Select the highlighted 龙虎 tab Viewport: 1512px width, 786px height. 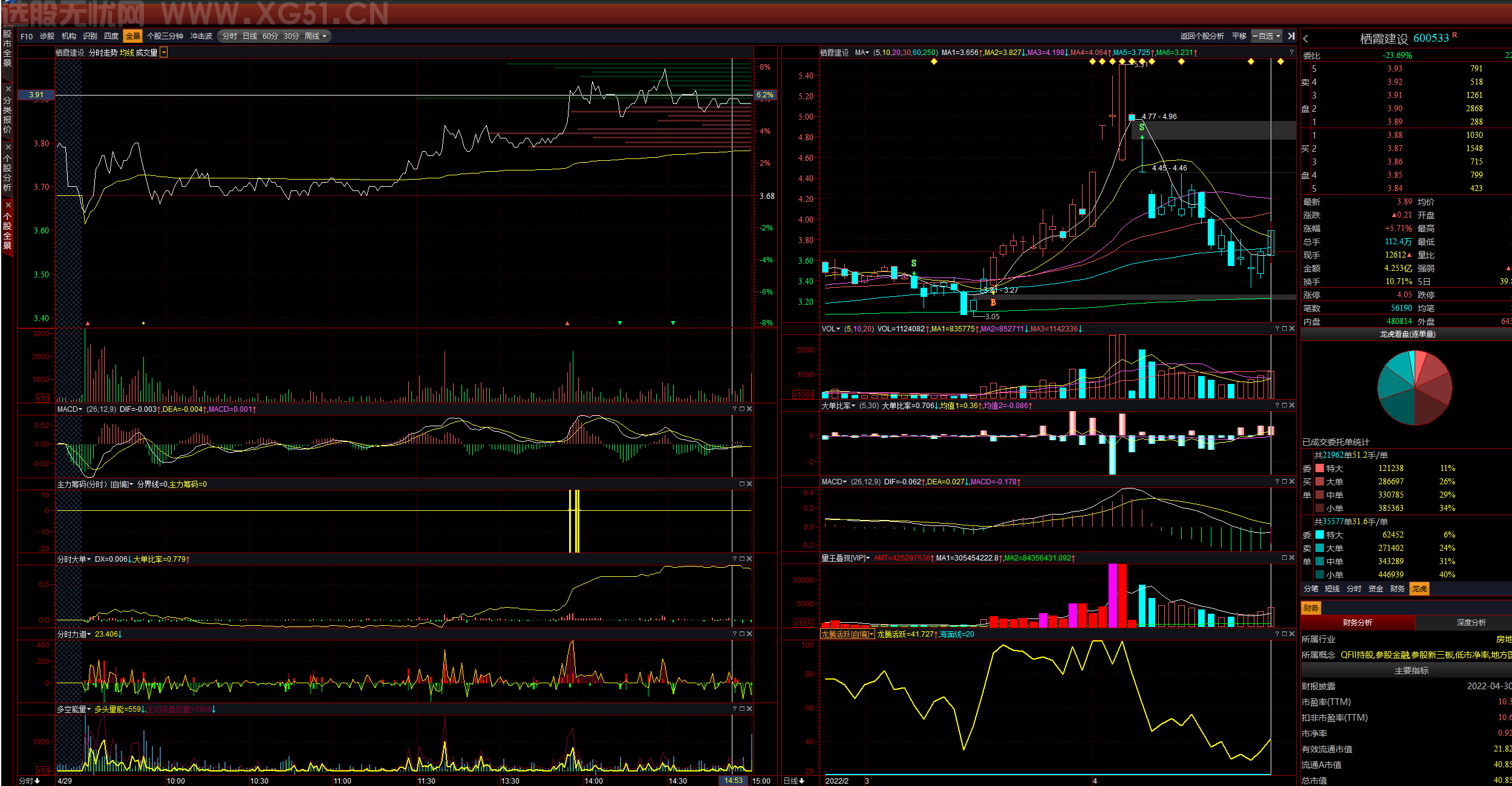pyautogui.click(x=1419, y=589)
